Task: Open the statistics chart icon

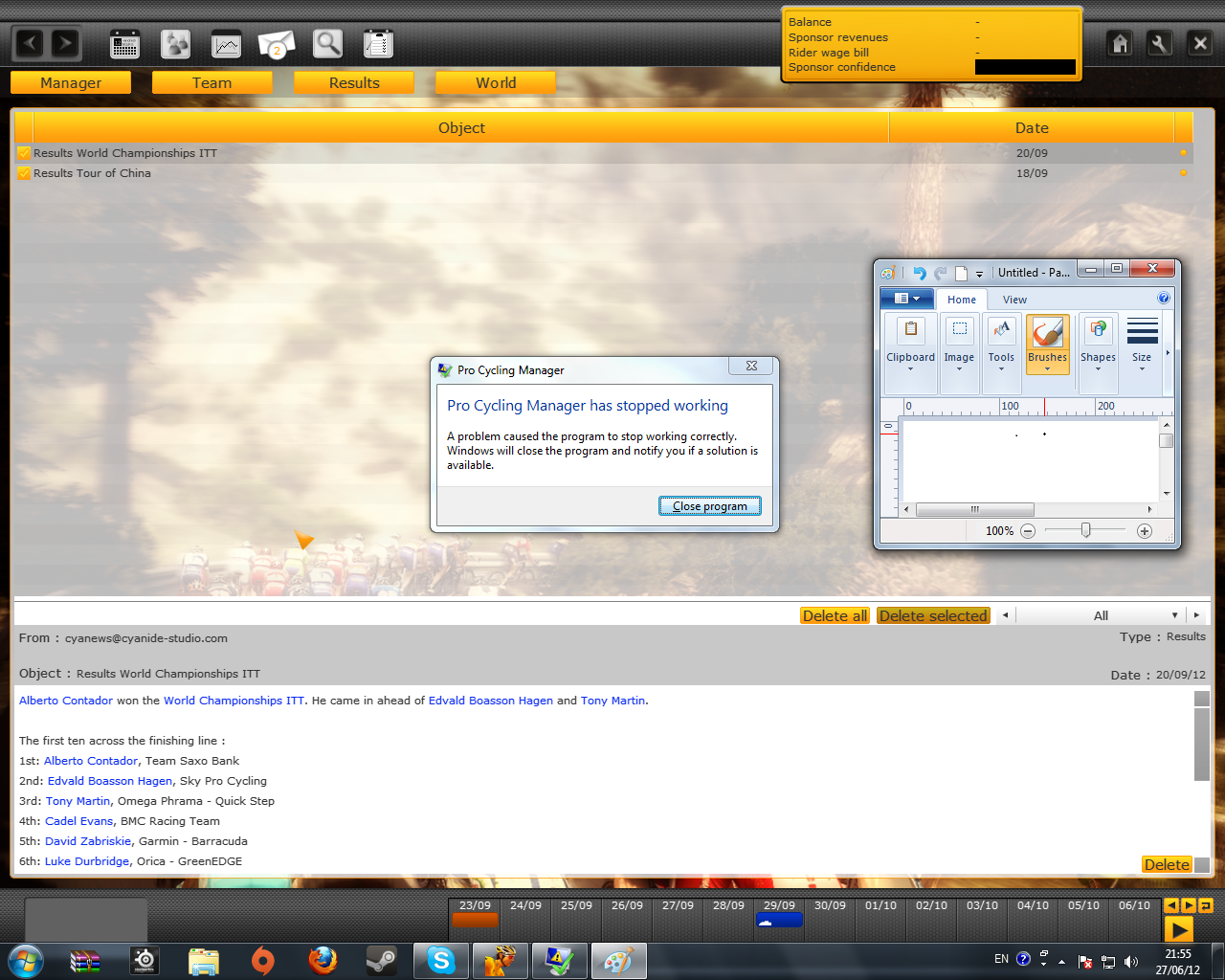Action: (226, 44)
